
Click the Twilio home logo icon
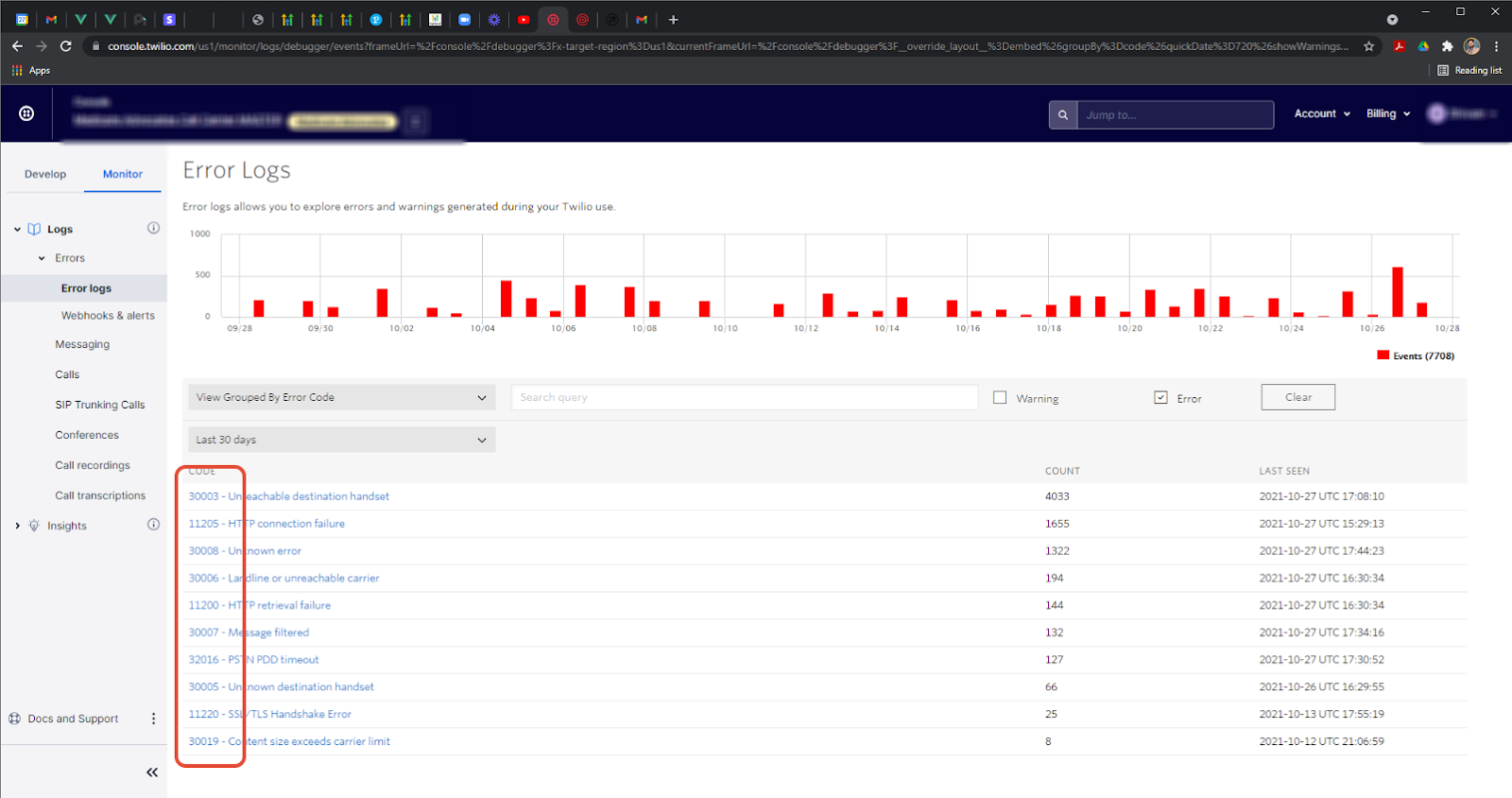[x=26, y=113]
